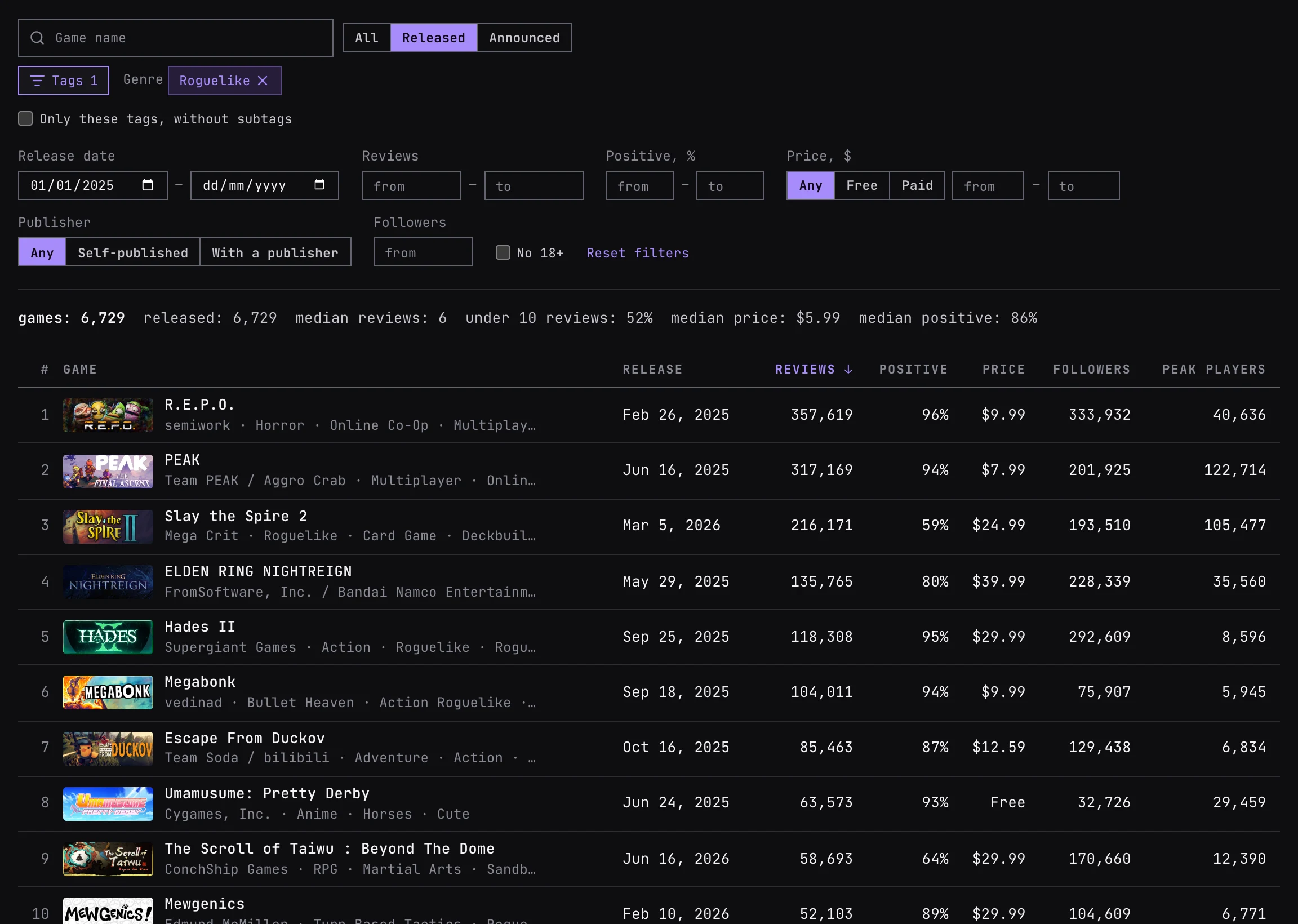Click the Followers 'from' input

(x=423, y=252)
